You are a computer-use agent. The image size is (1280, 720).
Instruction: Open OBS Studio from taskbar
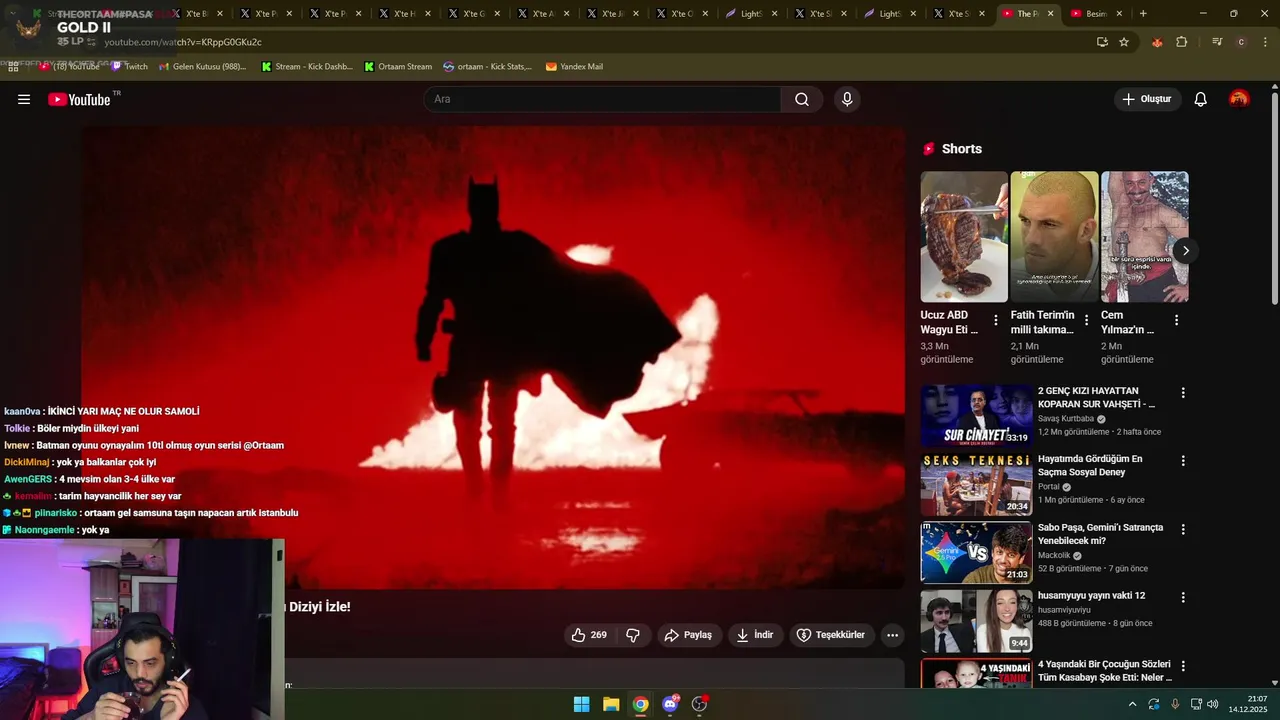[x=699, y=704]
